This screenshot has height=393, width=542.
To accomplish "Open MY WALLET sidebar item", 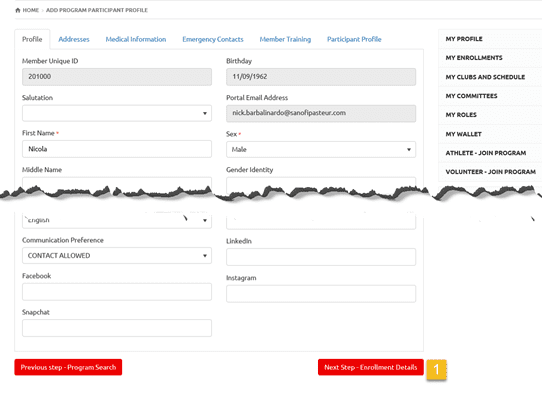I will tap(490, 134).
